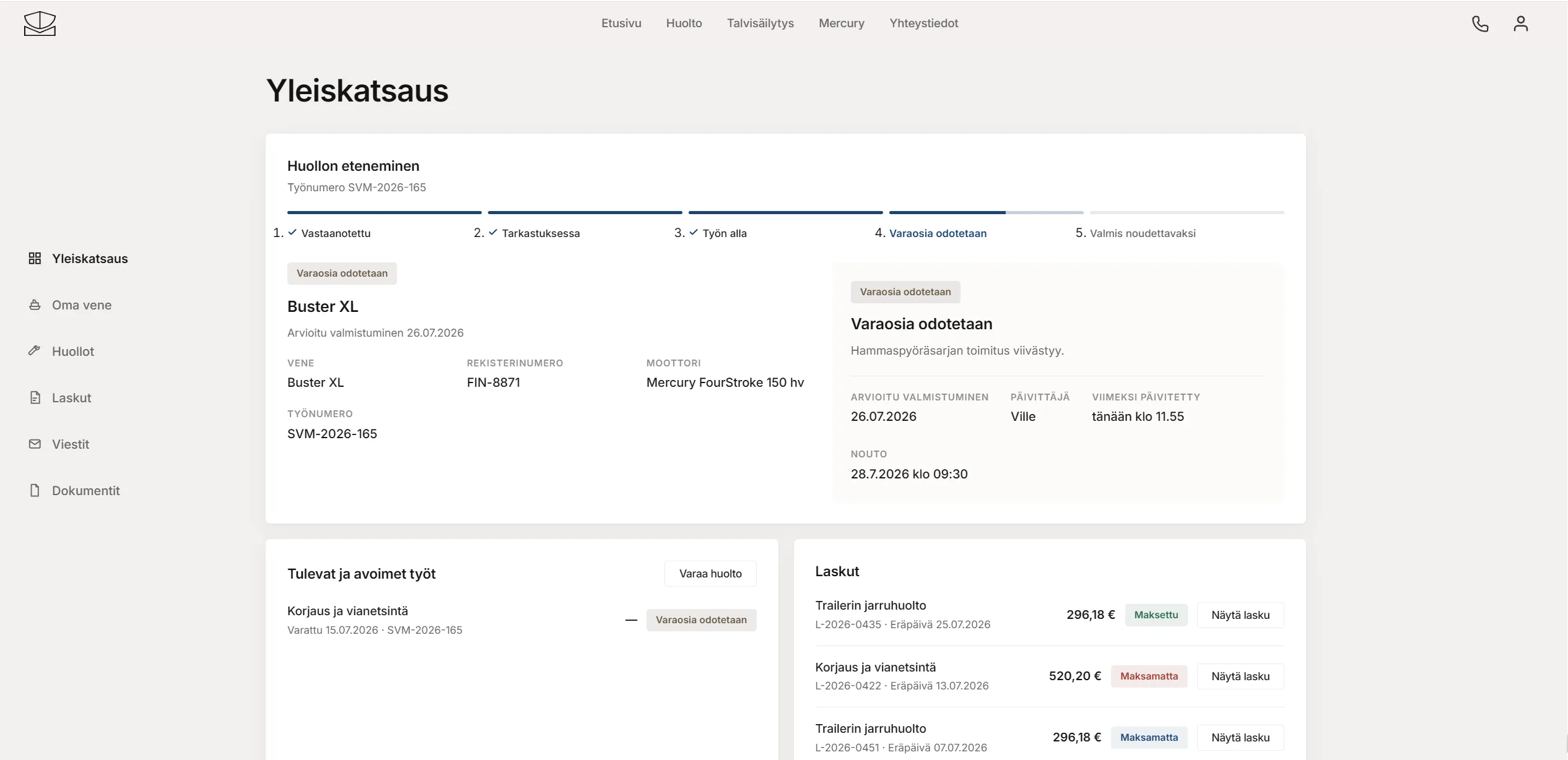
Task: Click the Oma vene boat icon
Action: (35, 304)
